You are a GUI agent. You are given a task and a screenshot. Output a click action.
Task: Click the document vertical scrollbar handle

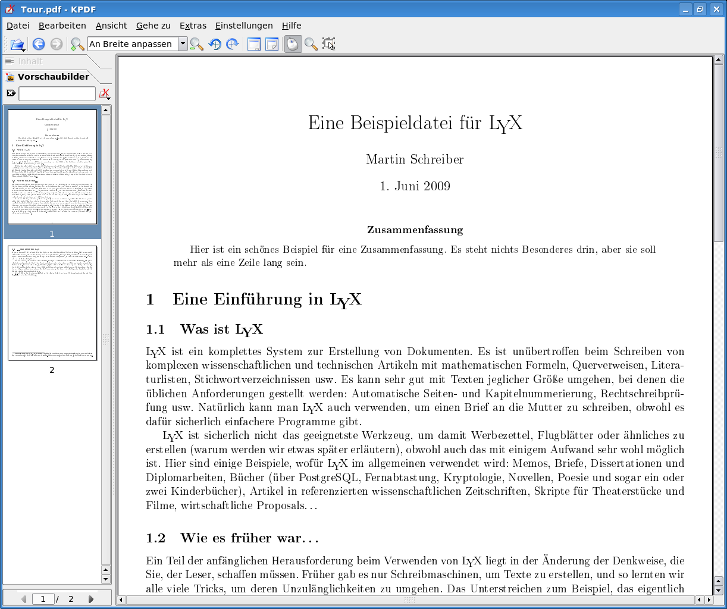coord(718,153)
